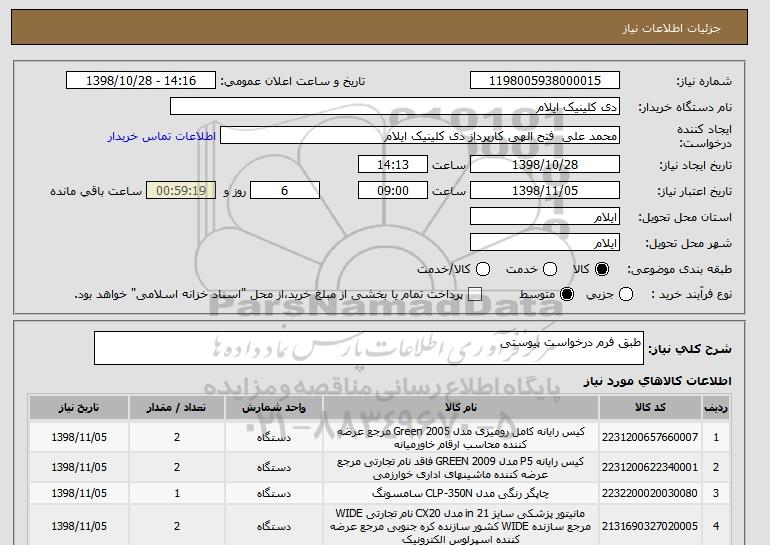The width and height of the screenshot is (770, 545).
Task: Click the GREEN 2009 P5 case item name
Action: pos(461,467)
